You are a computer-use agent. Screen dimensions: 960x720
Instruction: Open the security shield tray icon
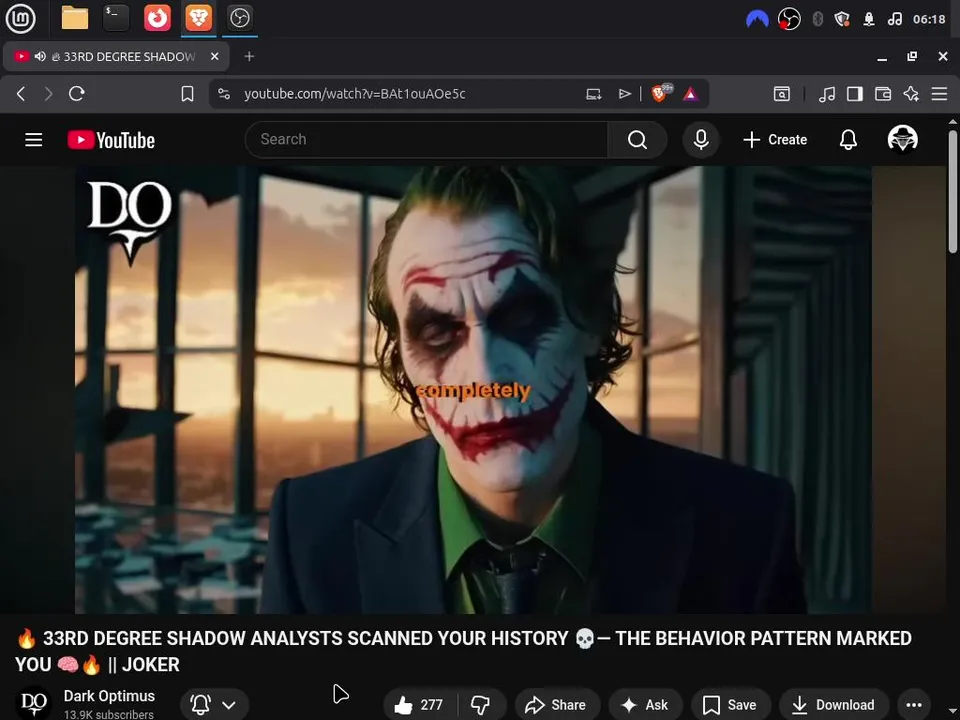click(x=842, y=19)
